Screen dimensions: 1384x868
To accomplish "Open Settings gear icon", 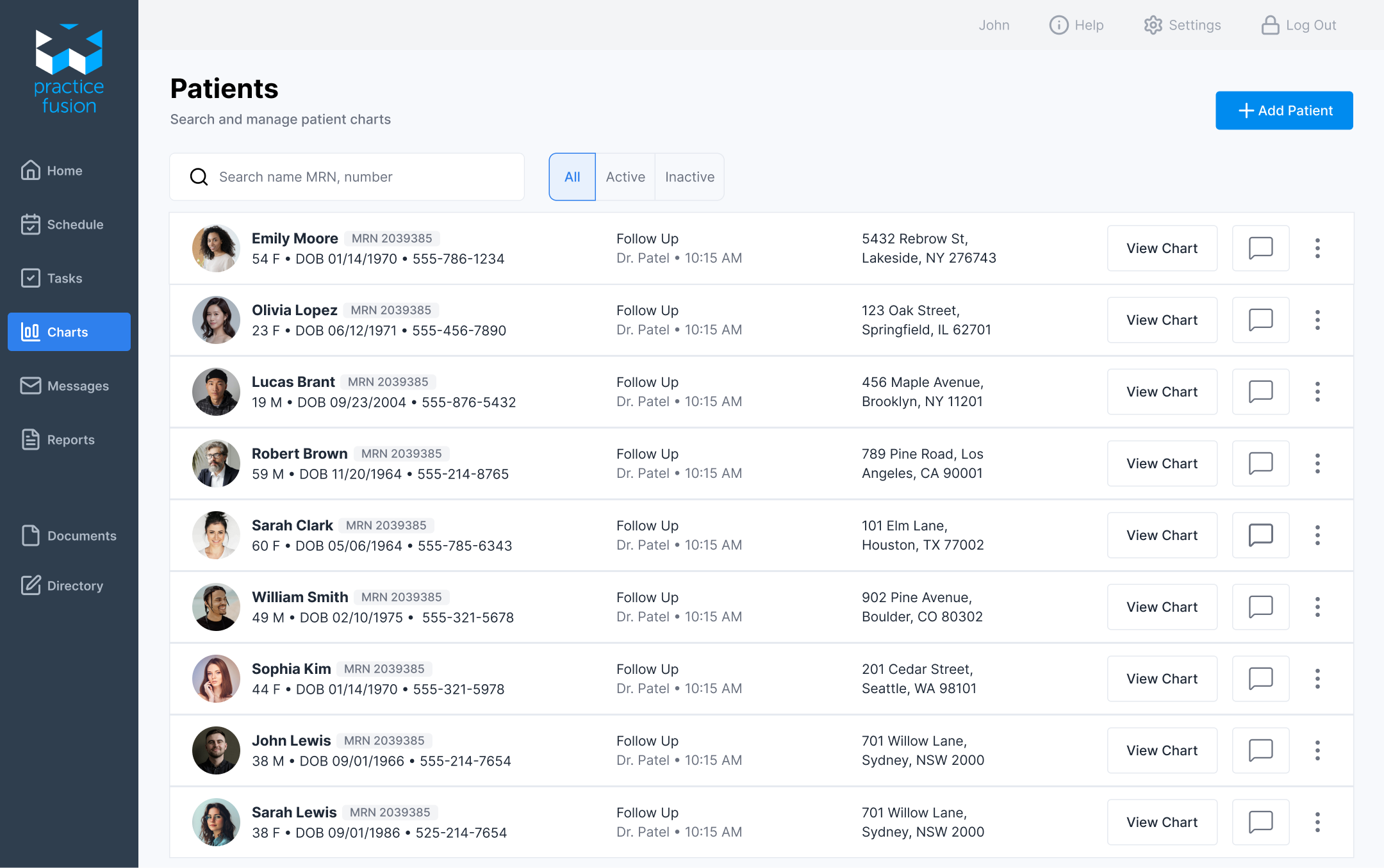I will point(1153,25).
